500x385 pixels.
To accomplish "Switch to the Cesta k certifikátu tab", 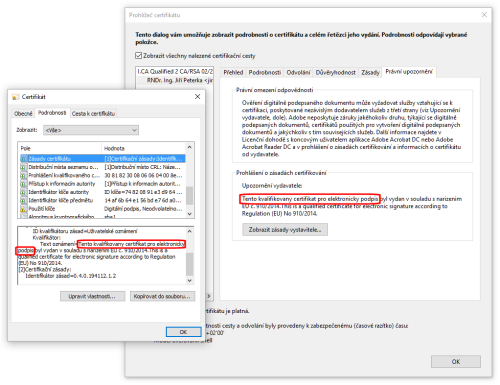I will point(93,114).
